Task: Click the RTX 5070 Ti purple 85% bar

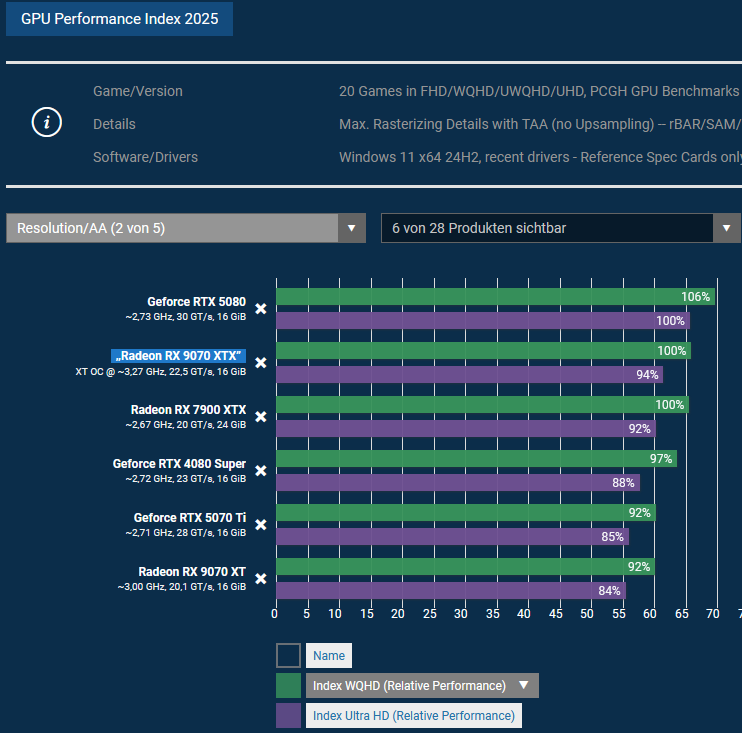Action: pos(452,536)
